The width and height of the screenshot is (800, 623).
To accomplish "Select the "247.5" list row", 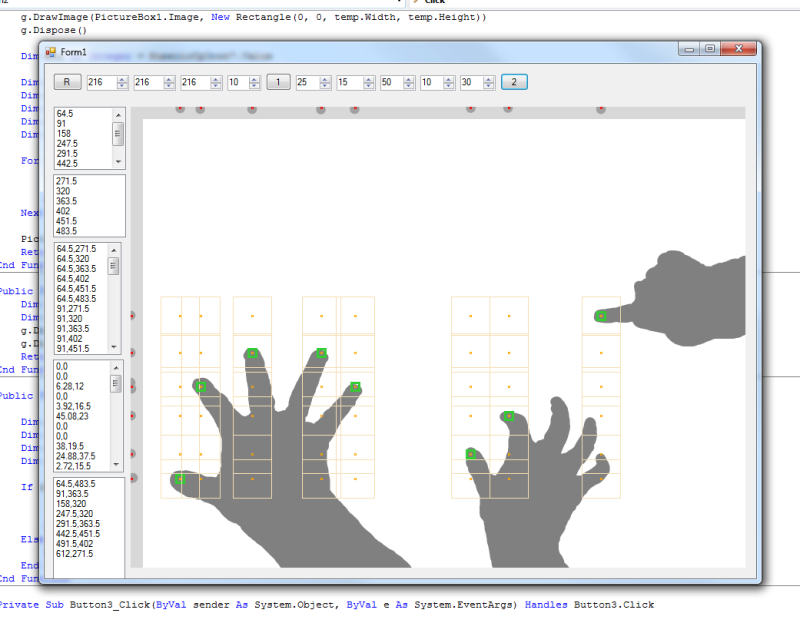I will (x=67, y=144).
